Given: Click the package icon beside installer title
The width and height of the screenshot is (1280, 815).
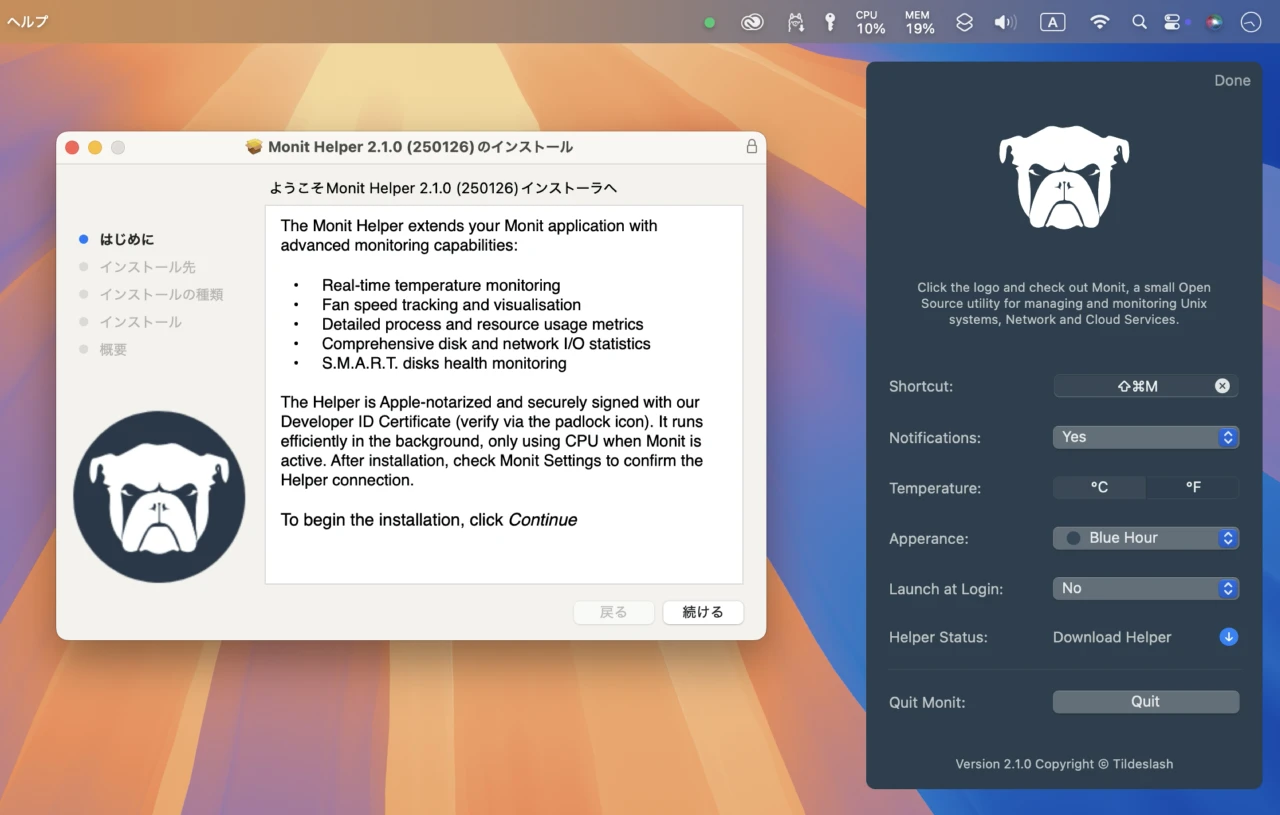Looking at the screenshot, I should pos(254,147).
